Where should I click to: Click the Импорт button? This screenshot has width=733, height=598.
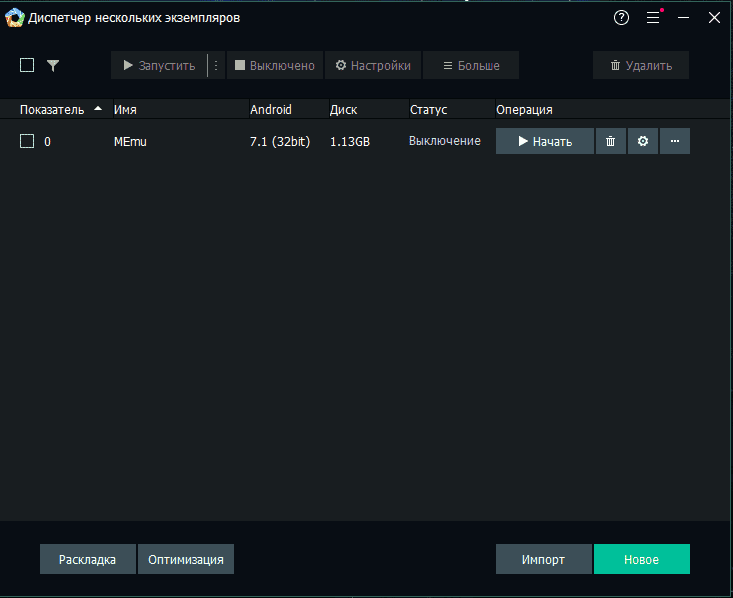coord(543,559)
